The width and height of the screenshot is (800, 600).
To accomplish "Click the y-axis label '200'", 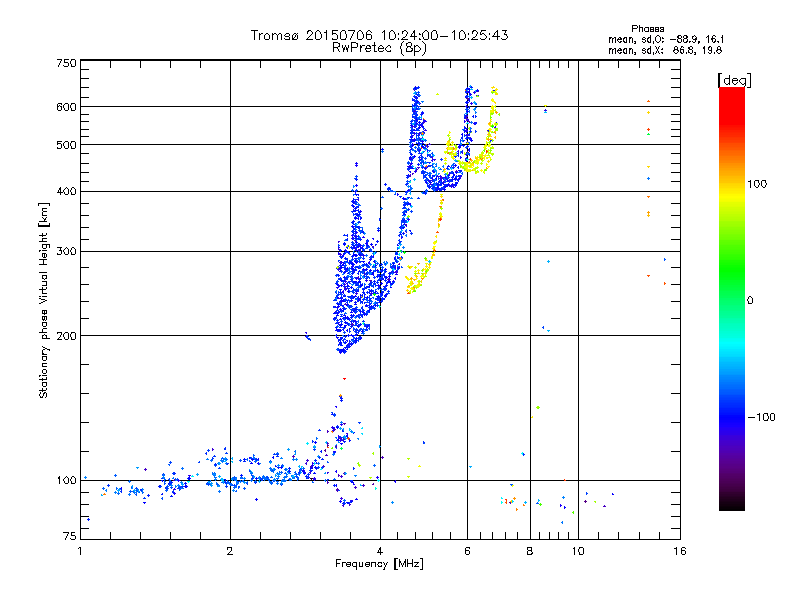I will [66, 336].
